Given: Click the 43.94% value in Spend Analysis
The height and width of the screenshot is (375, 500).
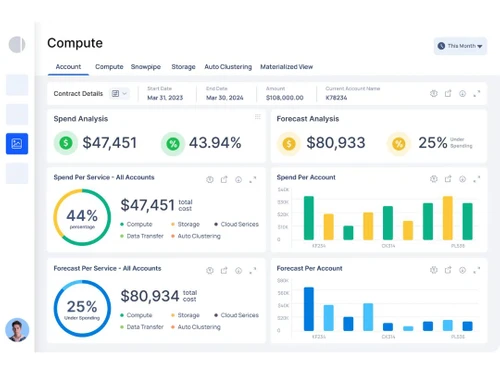Looking at the screenshot, I should tap(215, 143).
